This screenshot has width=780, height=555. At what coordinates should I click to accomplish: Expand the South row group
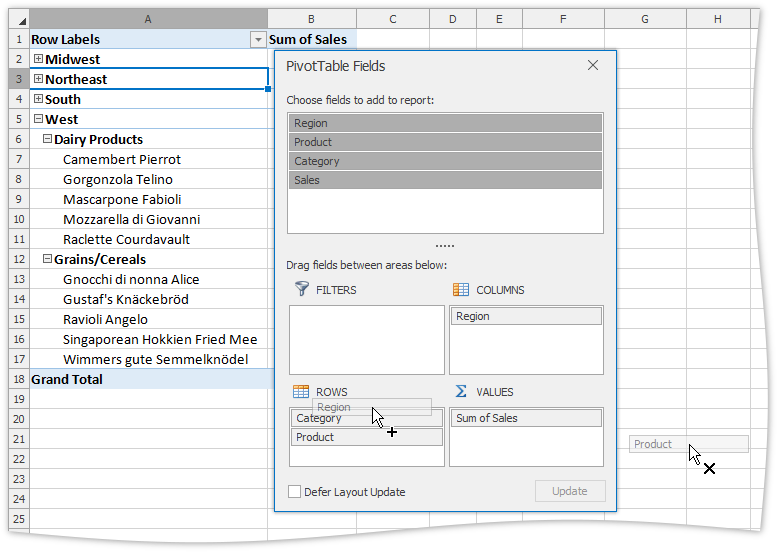tap(38, 99)
